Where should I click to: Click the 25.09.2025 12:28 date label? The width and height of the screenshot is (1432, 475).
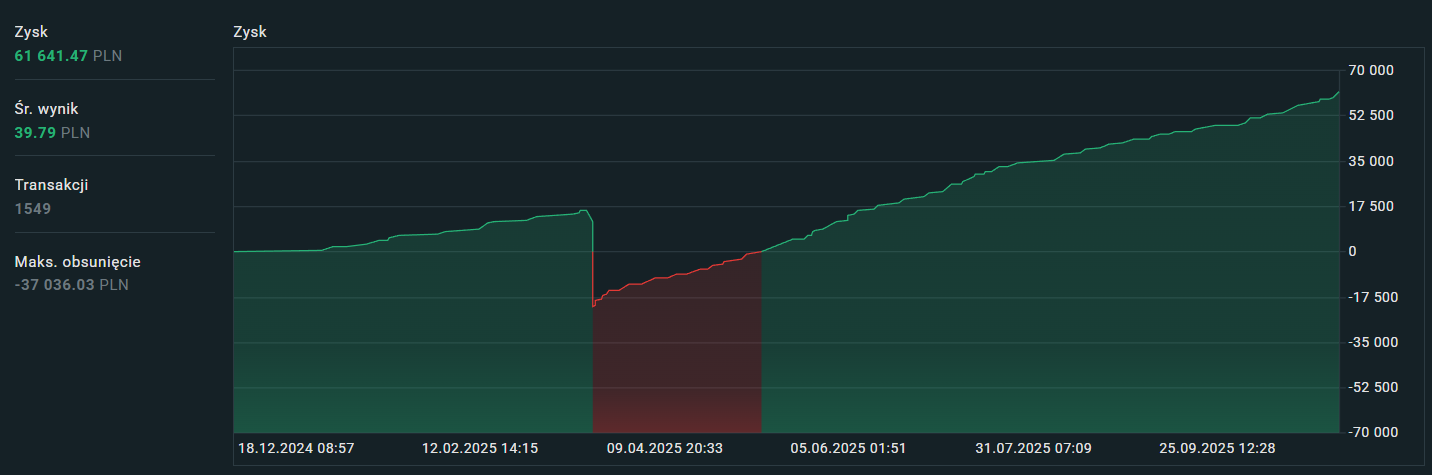pos(1217,448)
